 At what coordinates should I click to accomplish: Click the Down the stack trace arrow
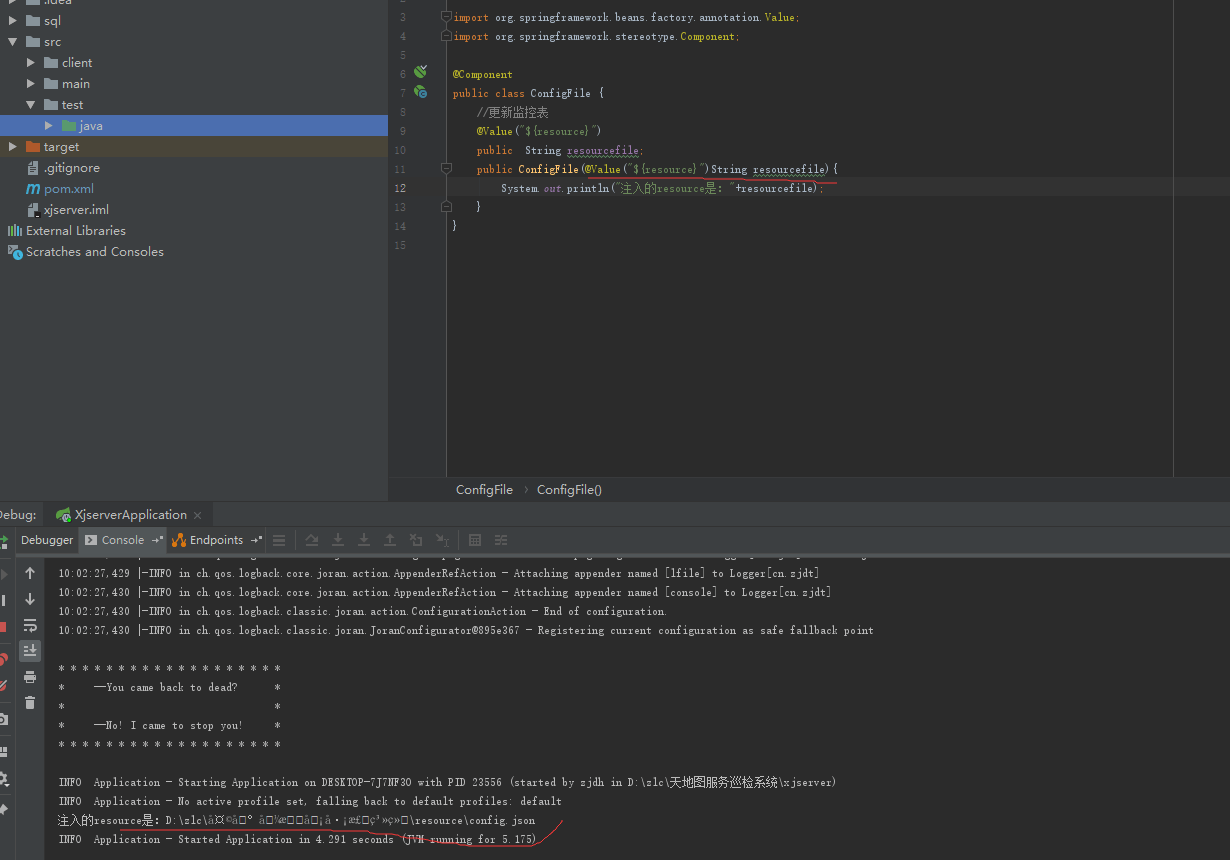[30, 599]
